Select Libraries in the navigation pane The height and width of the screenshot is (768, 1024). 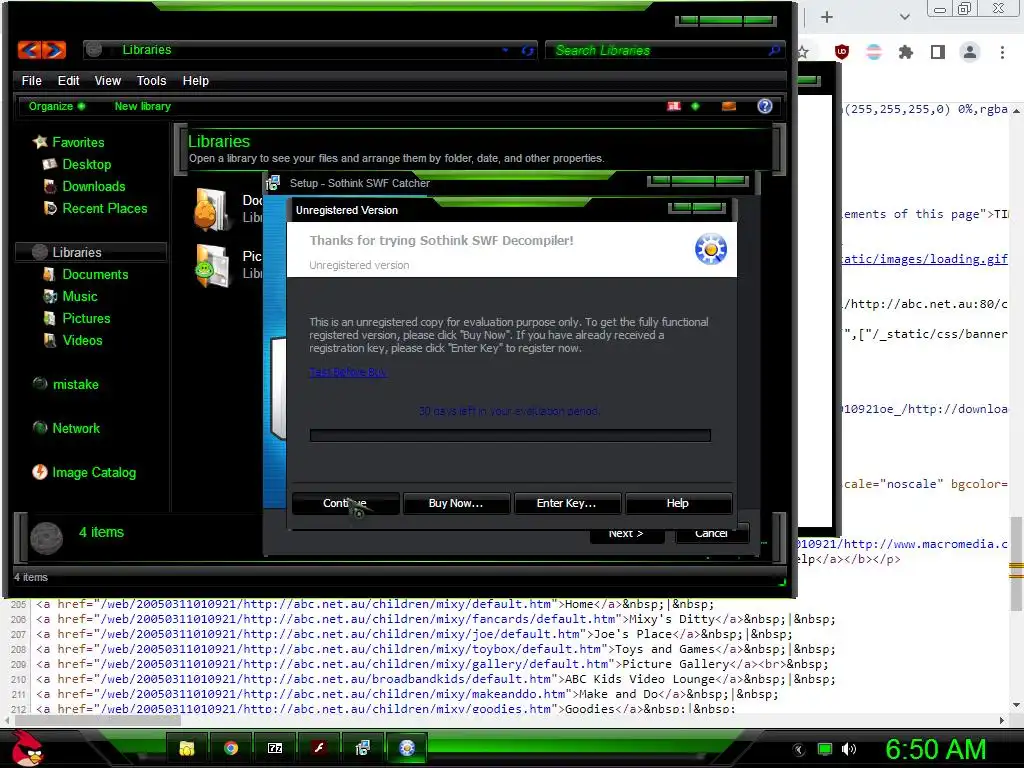tap(91, 252)
